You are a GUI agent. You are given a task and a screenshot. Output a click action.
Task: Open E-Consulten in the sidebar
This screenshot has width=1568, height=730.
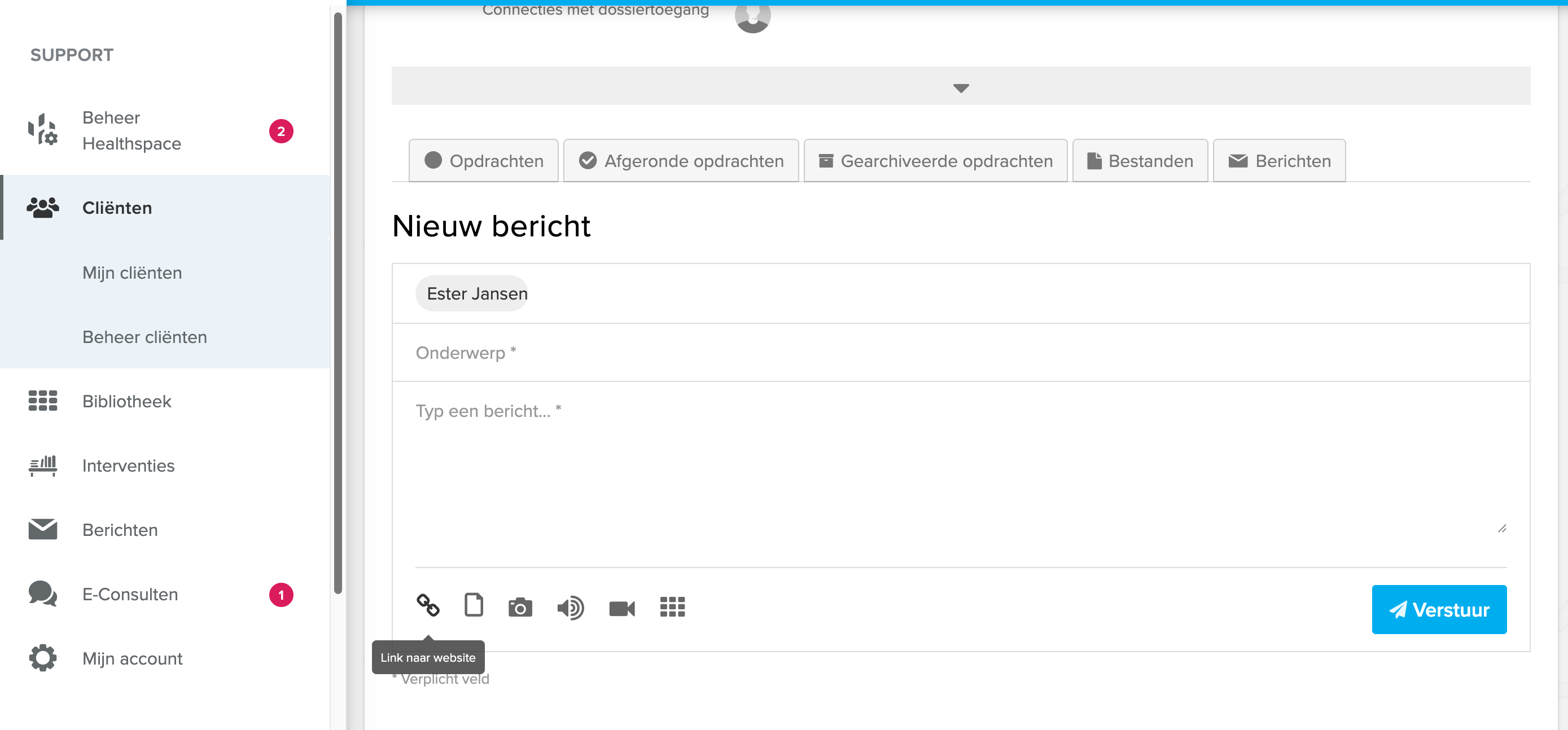pyautogui.click(x=165, y=595)
